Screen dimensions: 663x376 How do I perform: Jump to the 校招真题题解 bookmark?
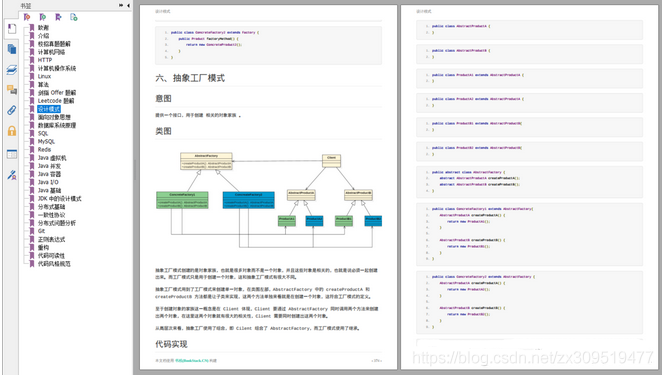point(54,44)
